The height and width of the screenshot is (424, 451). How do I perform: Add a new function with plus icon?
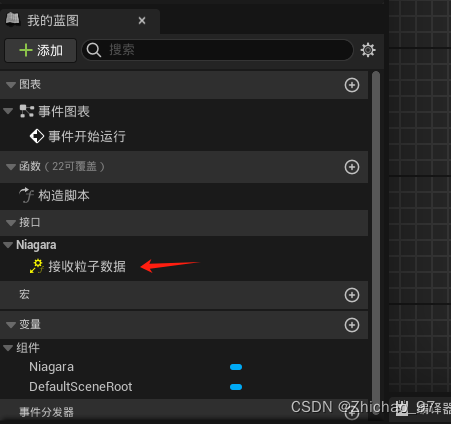point(352,167)
